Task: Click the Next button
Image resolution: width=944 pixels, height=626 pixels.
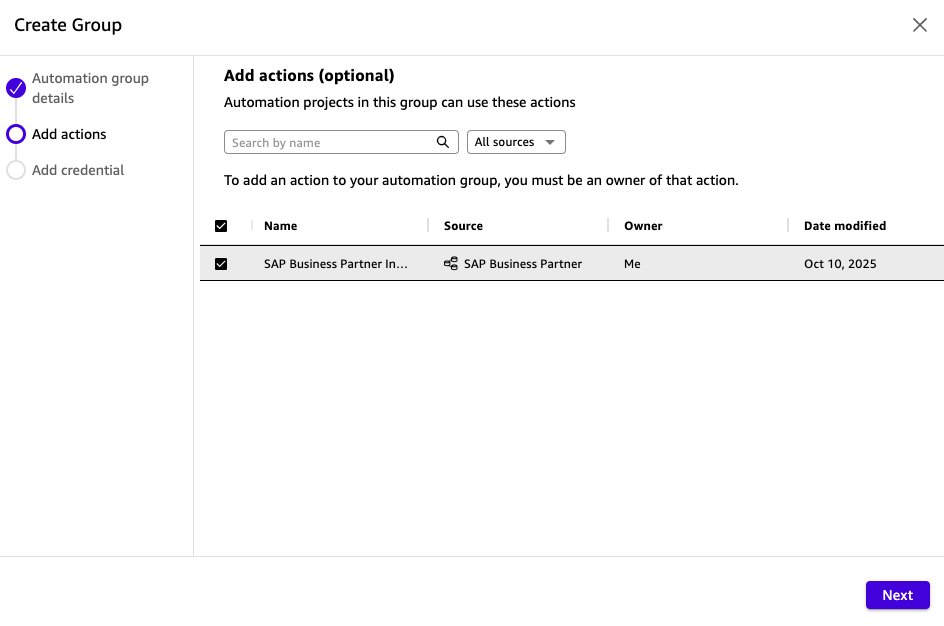Action: coord(897,595)
